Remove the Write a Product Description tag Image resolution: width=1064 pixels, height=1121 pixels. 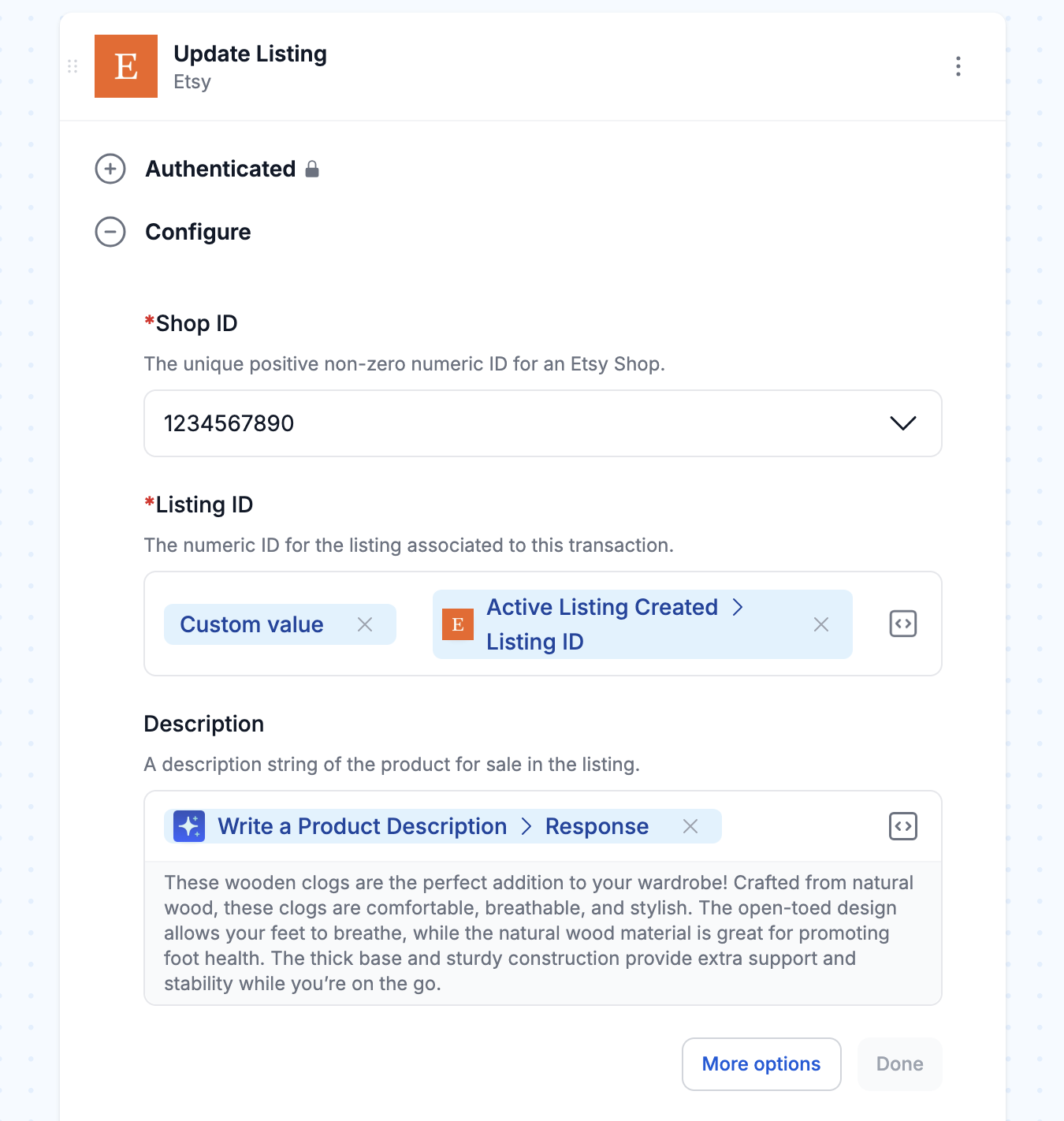tap(690, 826)
